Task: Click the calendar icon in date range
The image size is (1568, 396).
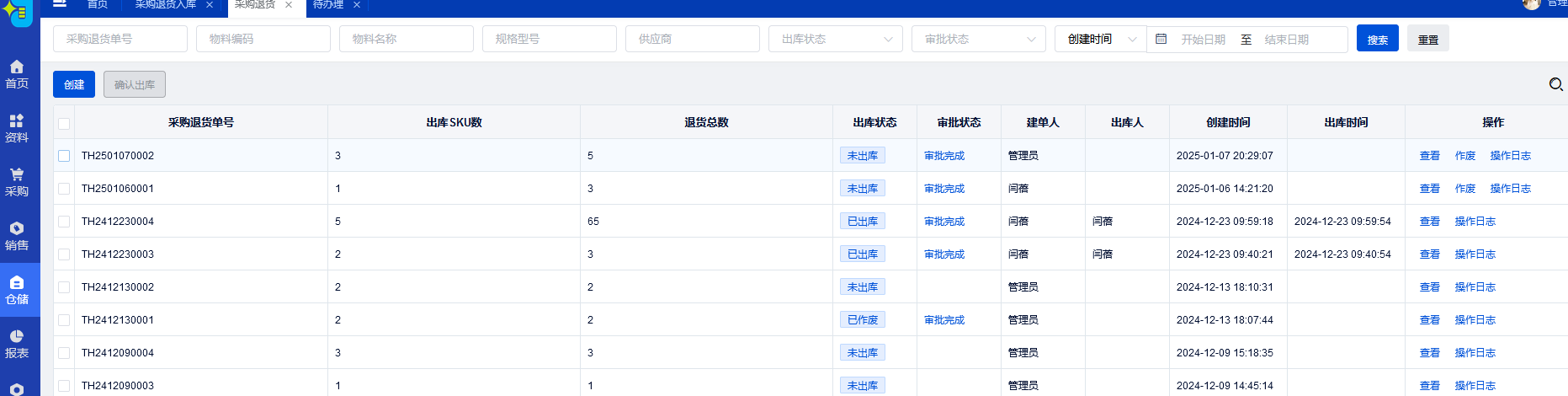Action: coord(1161,39)
